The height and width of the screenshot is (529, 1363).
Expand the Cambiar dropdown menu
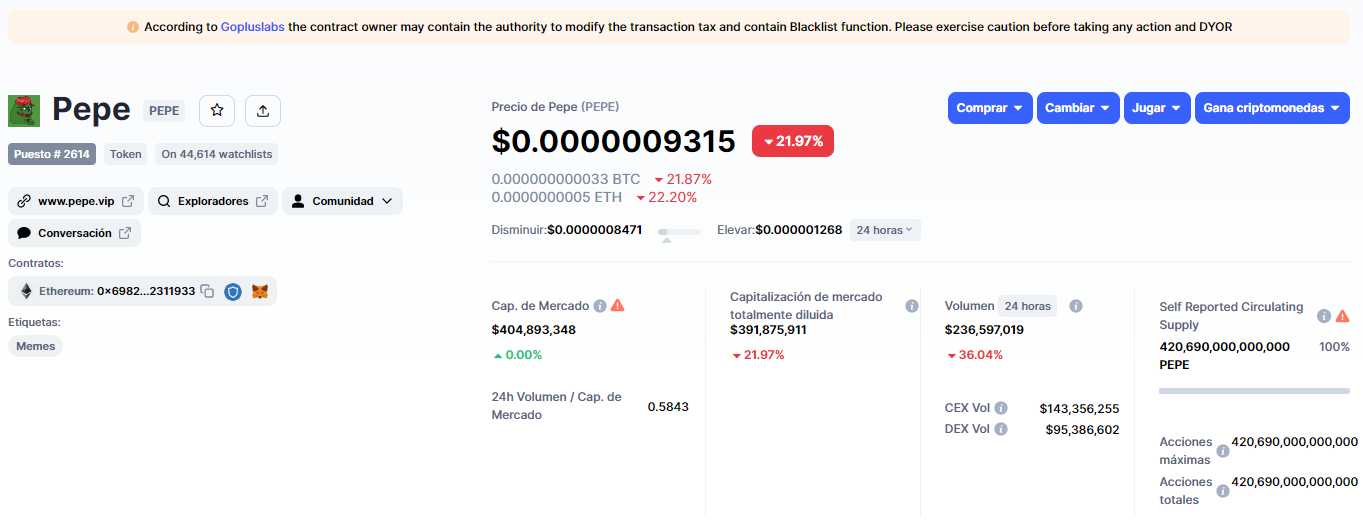pos(1078,108)
